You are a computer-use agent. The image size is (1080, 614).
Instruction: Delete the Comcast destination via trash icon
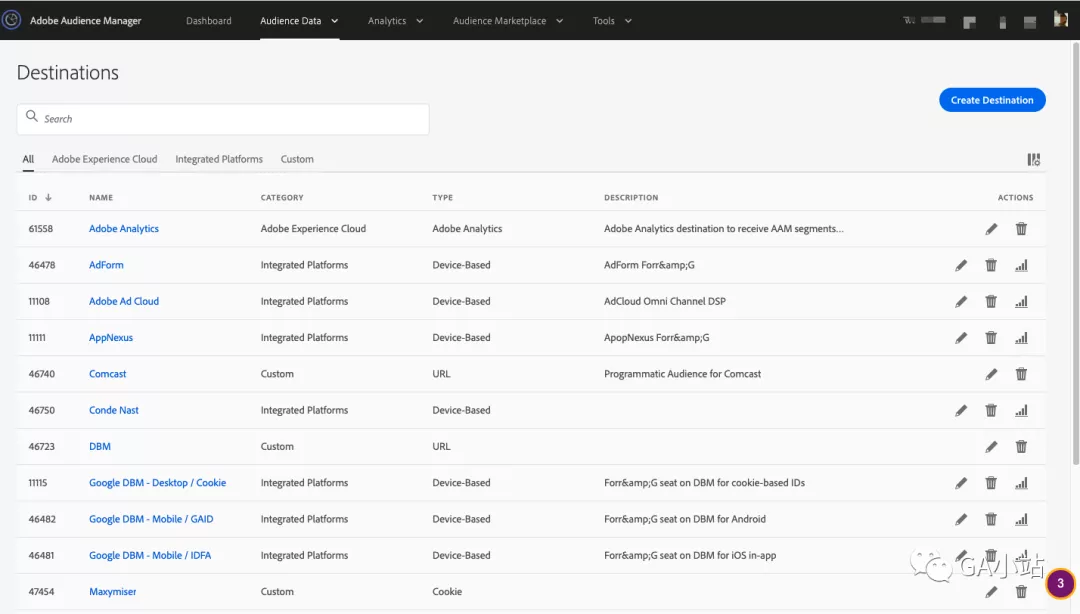(x=1021, y=374)
